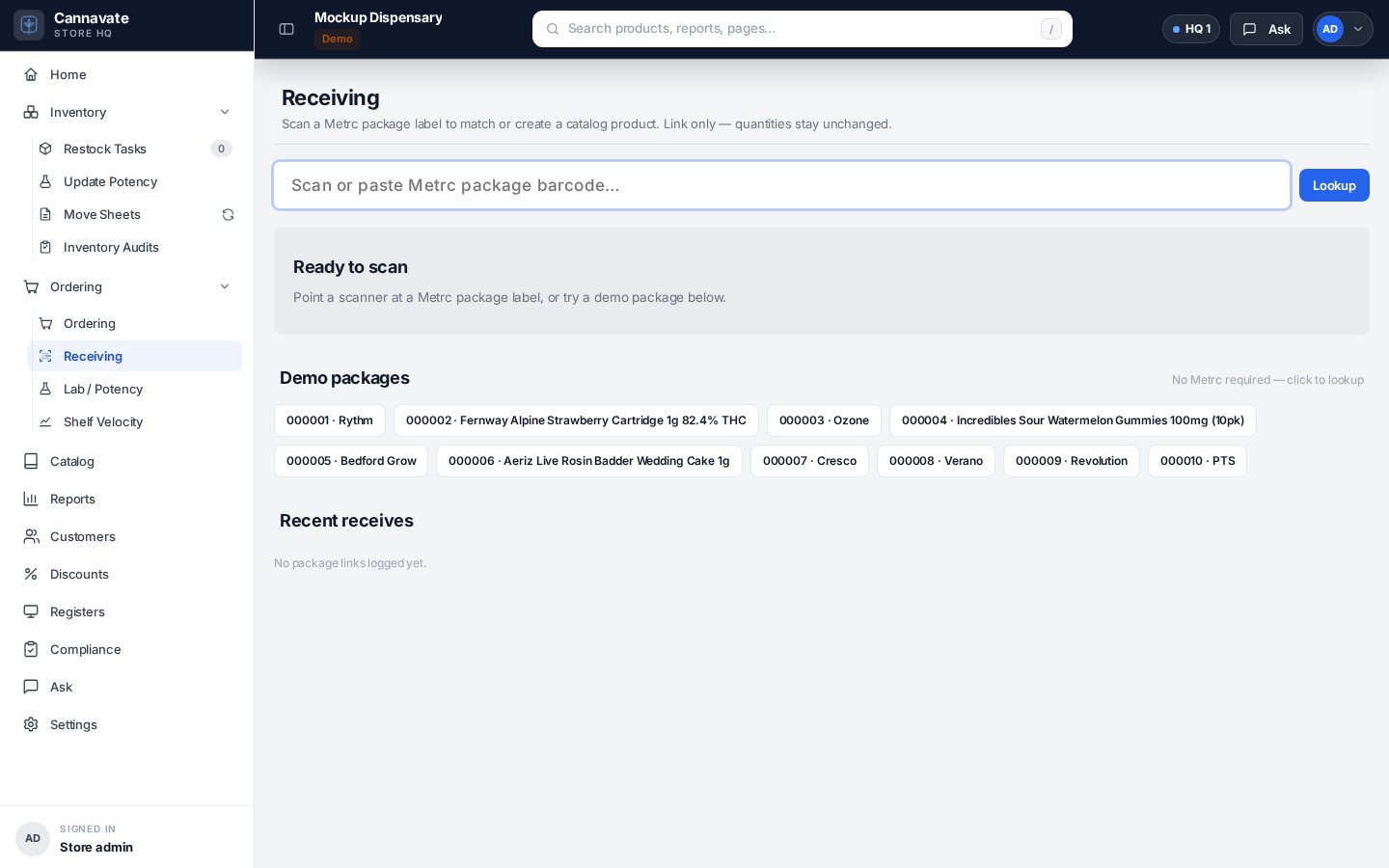Click the Move Sheets refresh icon

(x=228, y=214)
